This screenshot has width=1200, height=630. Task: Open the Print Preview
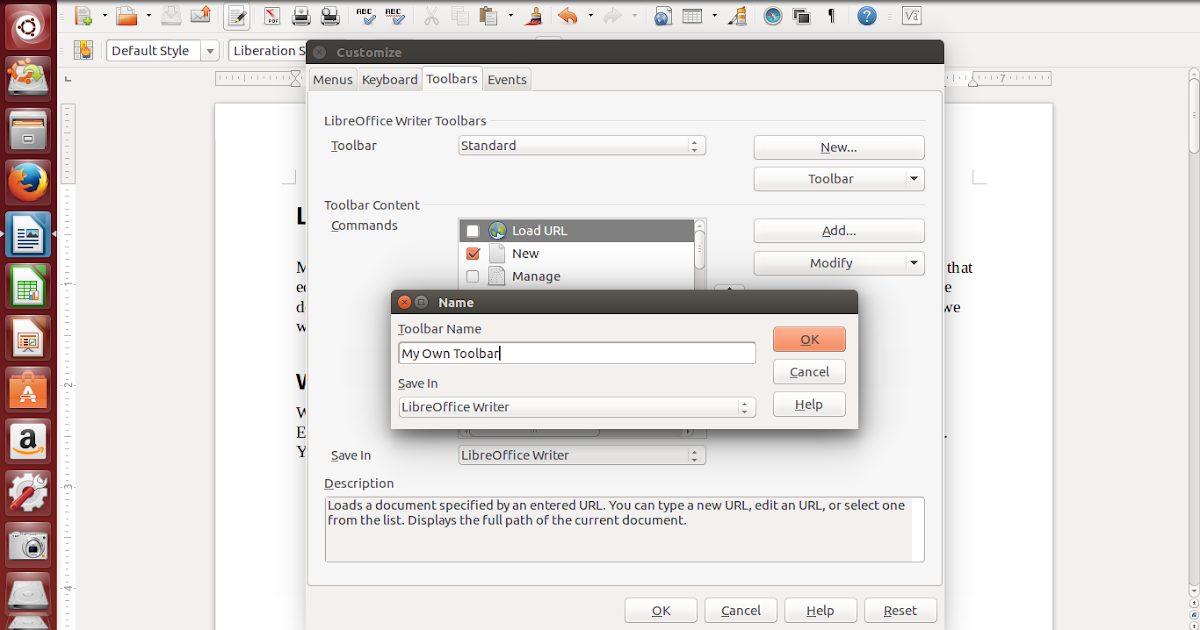(330, 15)
